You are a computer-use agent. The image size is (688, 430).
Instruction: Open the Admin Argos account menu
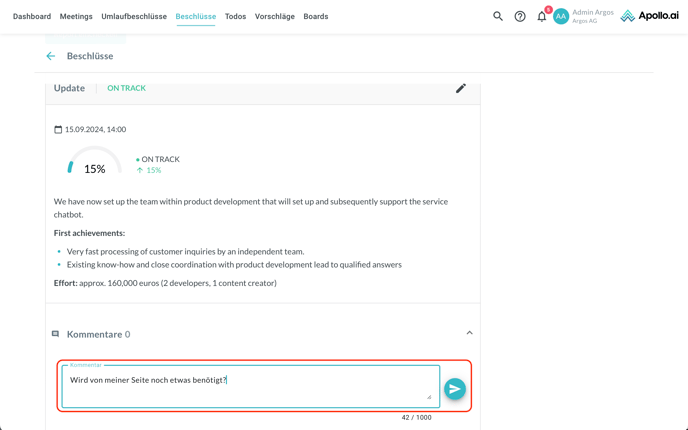[x=593, y=16]
